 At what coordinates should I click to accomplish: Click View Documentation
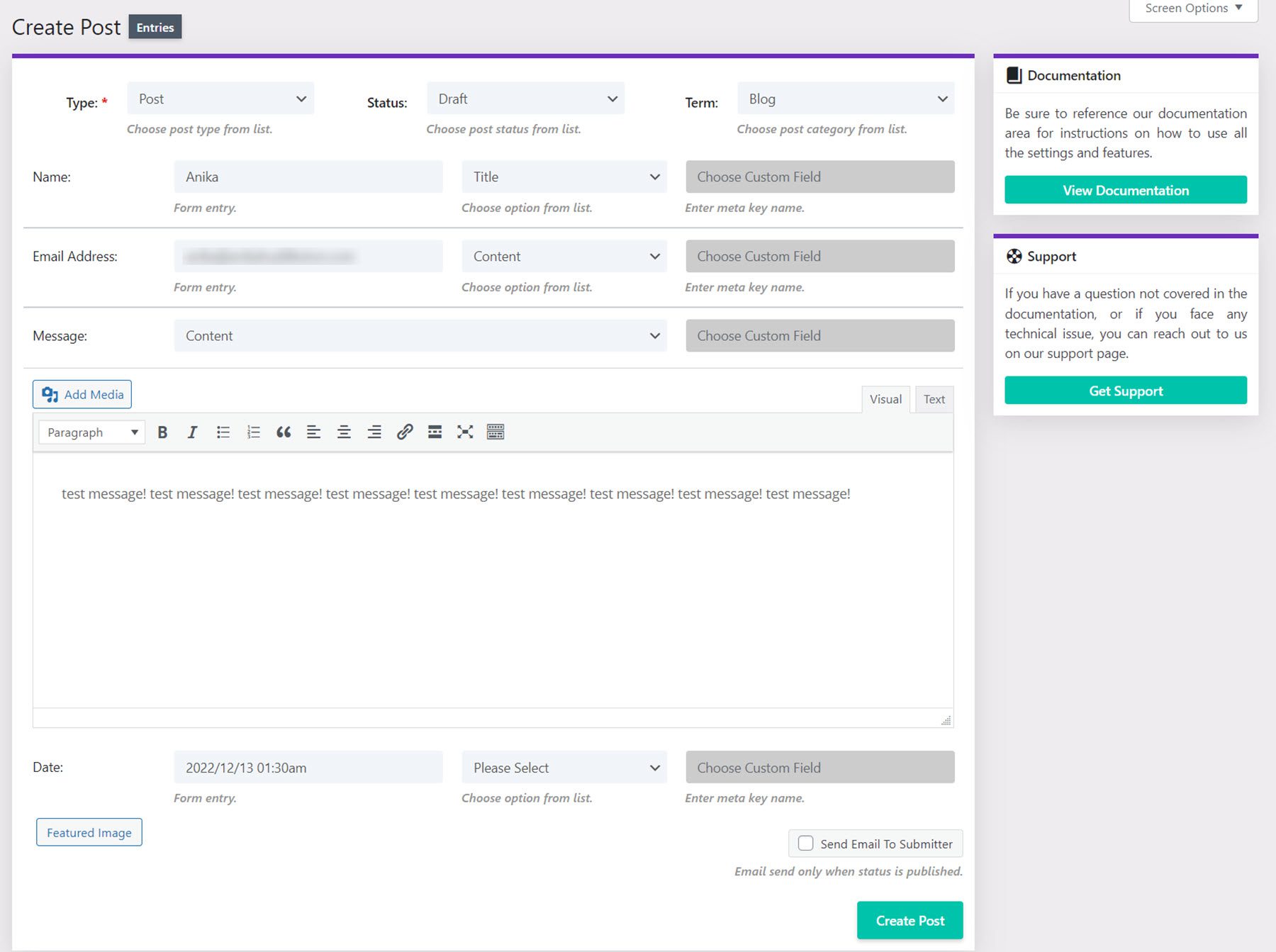1125,190
